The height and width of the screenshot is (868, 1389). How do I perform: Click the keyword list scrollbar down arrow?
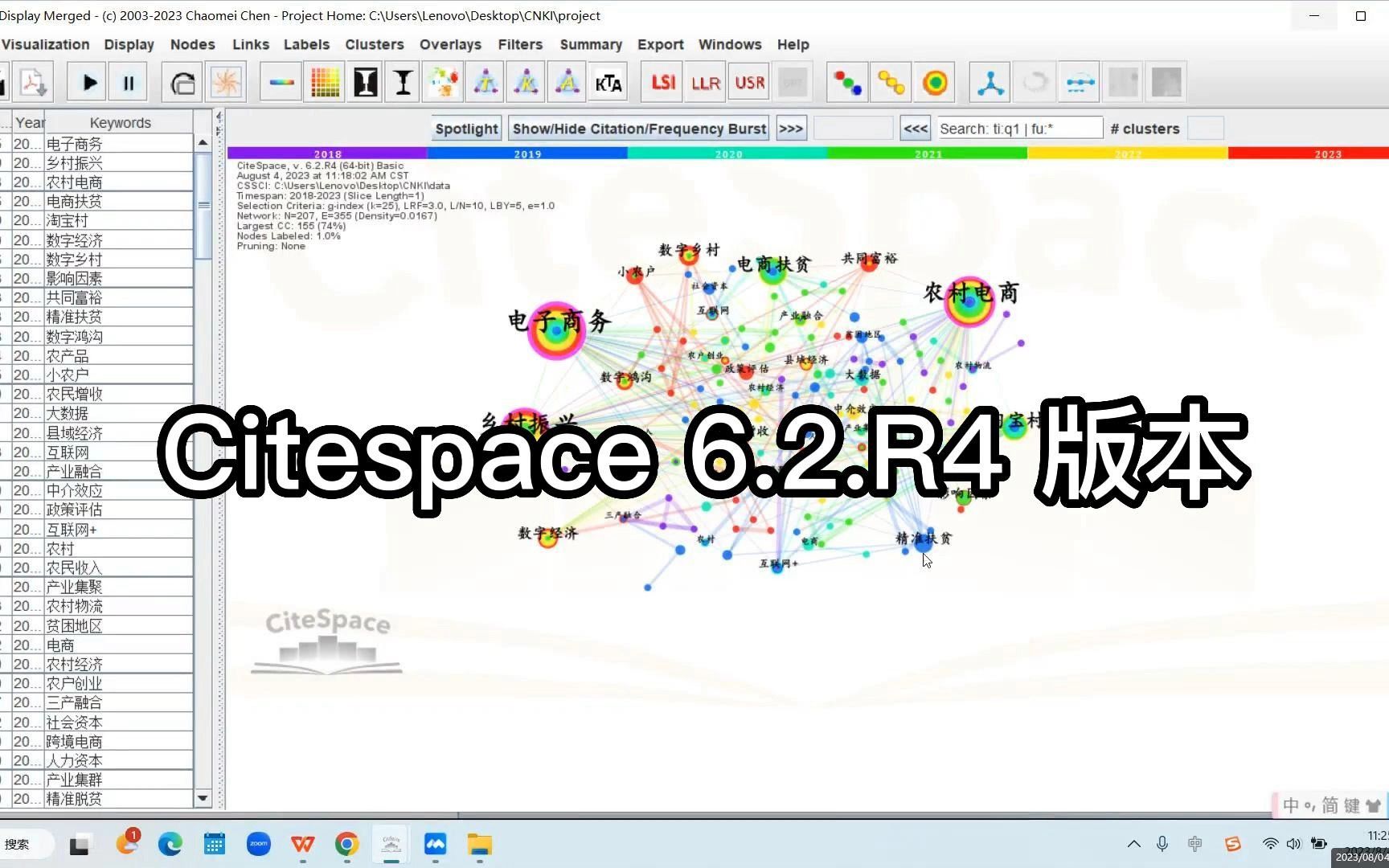click(203, 799)
